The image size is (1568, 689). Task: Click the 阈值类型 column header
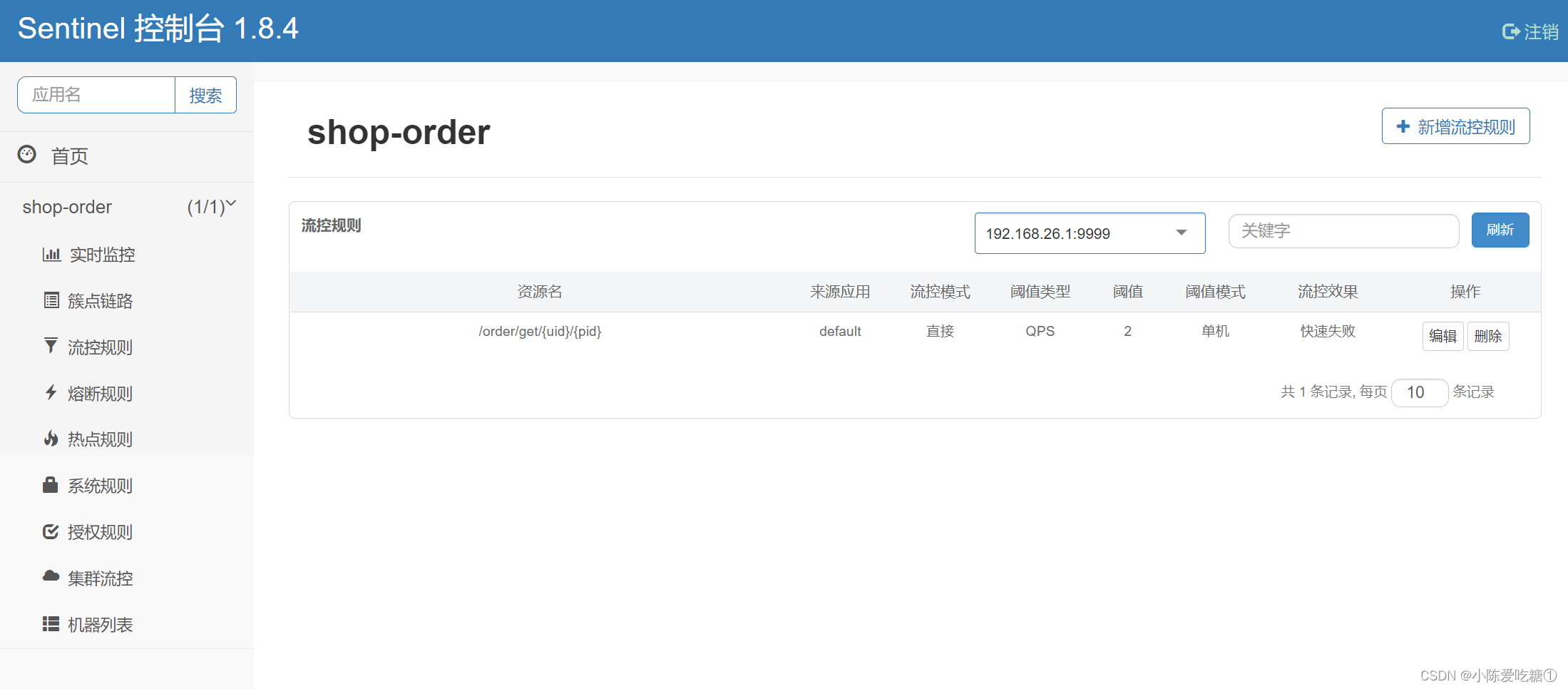[x=1040, y=291]
